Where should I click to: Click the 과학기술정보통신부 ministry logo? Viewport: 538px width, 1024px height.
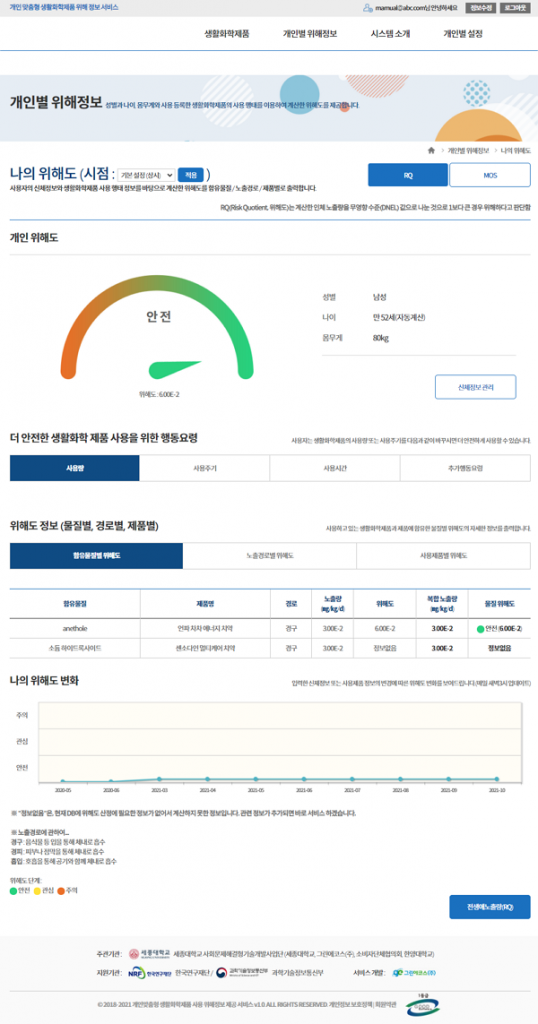point(240,973)
